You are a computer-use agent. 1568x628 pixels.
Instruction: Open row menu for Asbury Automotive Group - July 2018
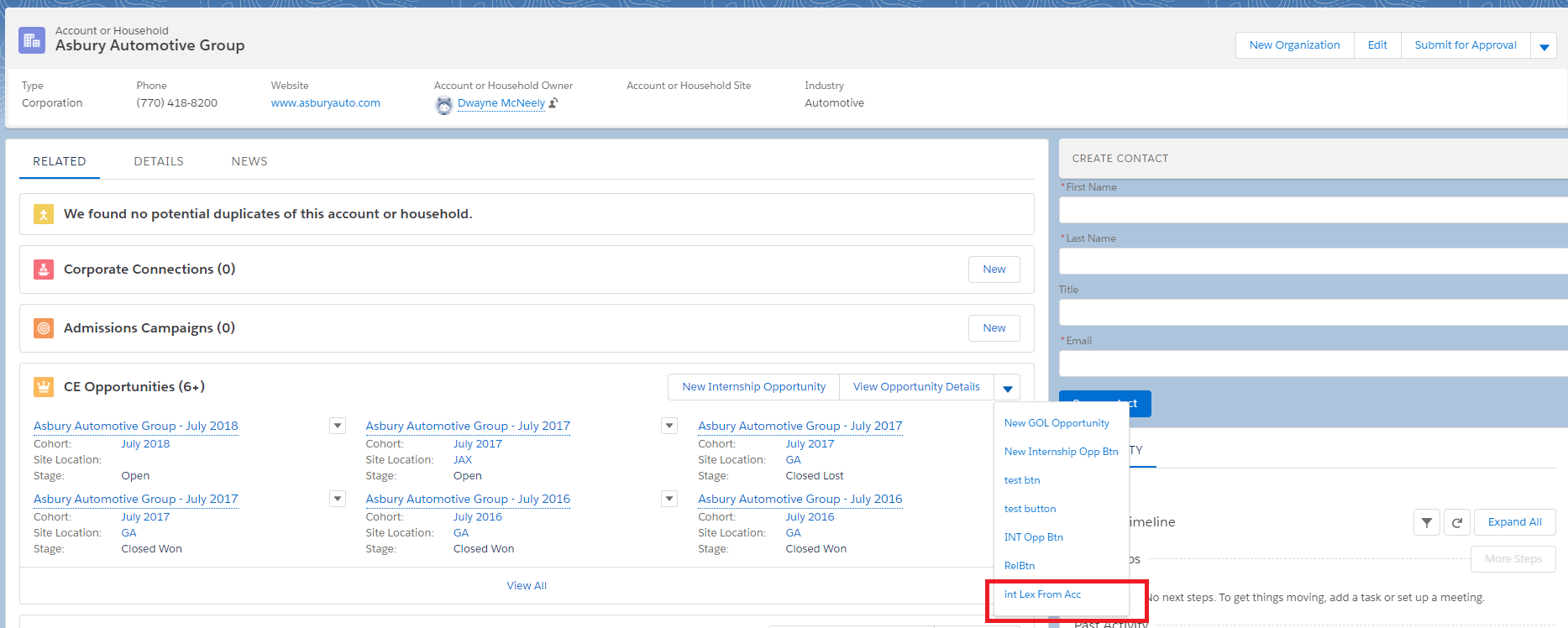click(x=338, y=426)
